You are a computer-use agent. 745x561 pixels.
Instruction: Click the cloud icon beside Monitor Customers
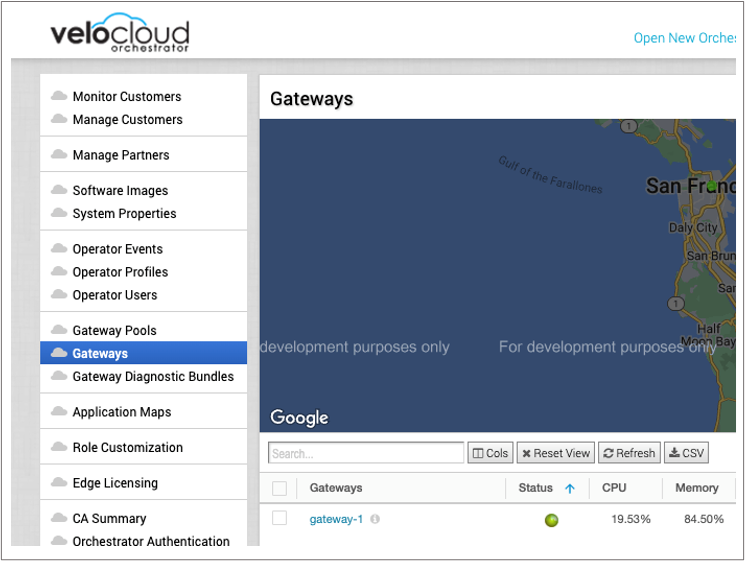click(x=59, y=95)
